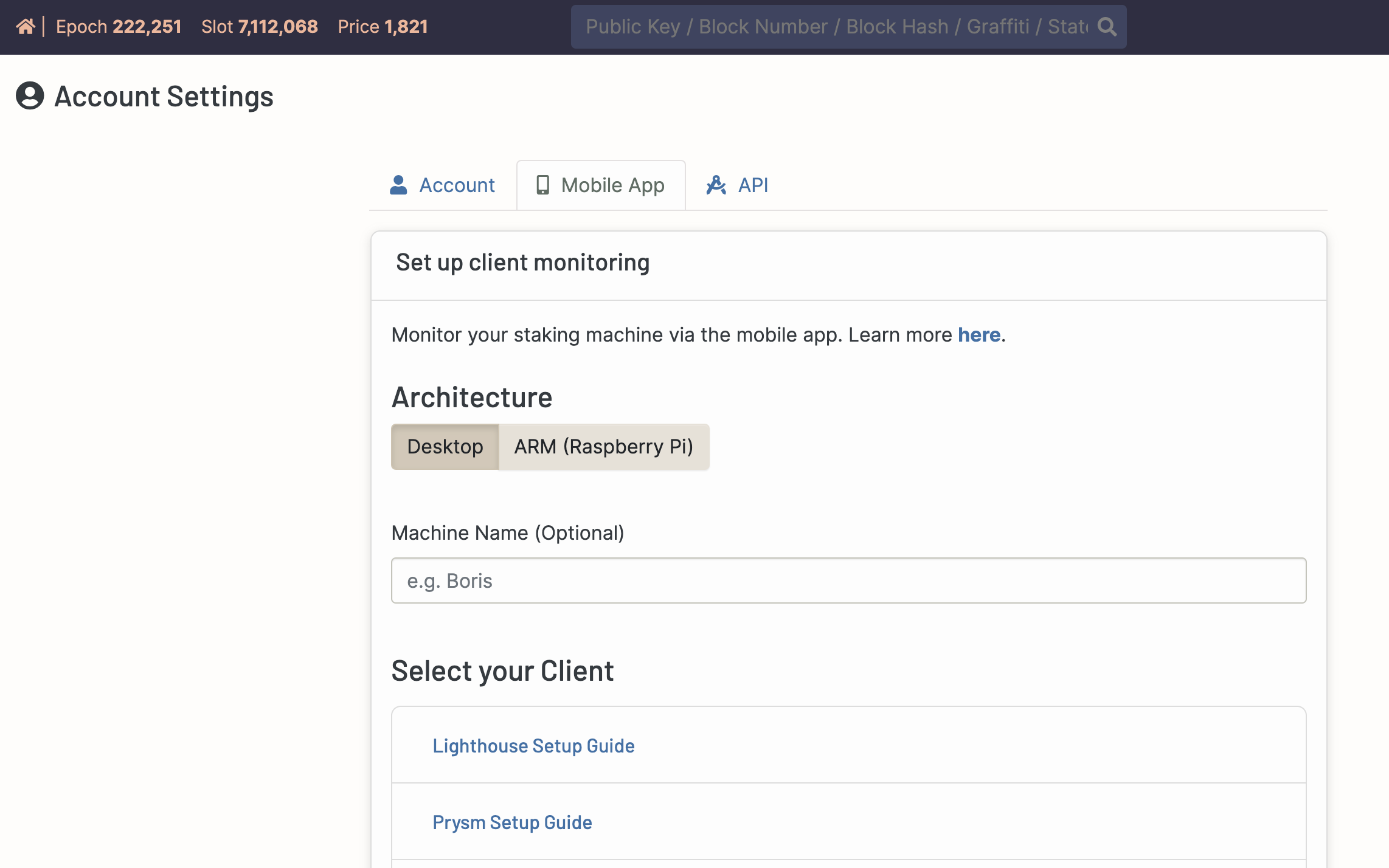Click the Set up client monitoring header
The image size is (1389, 868).
pyautogui.click(x=522, y=263)
